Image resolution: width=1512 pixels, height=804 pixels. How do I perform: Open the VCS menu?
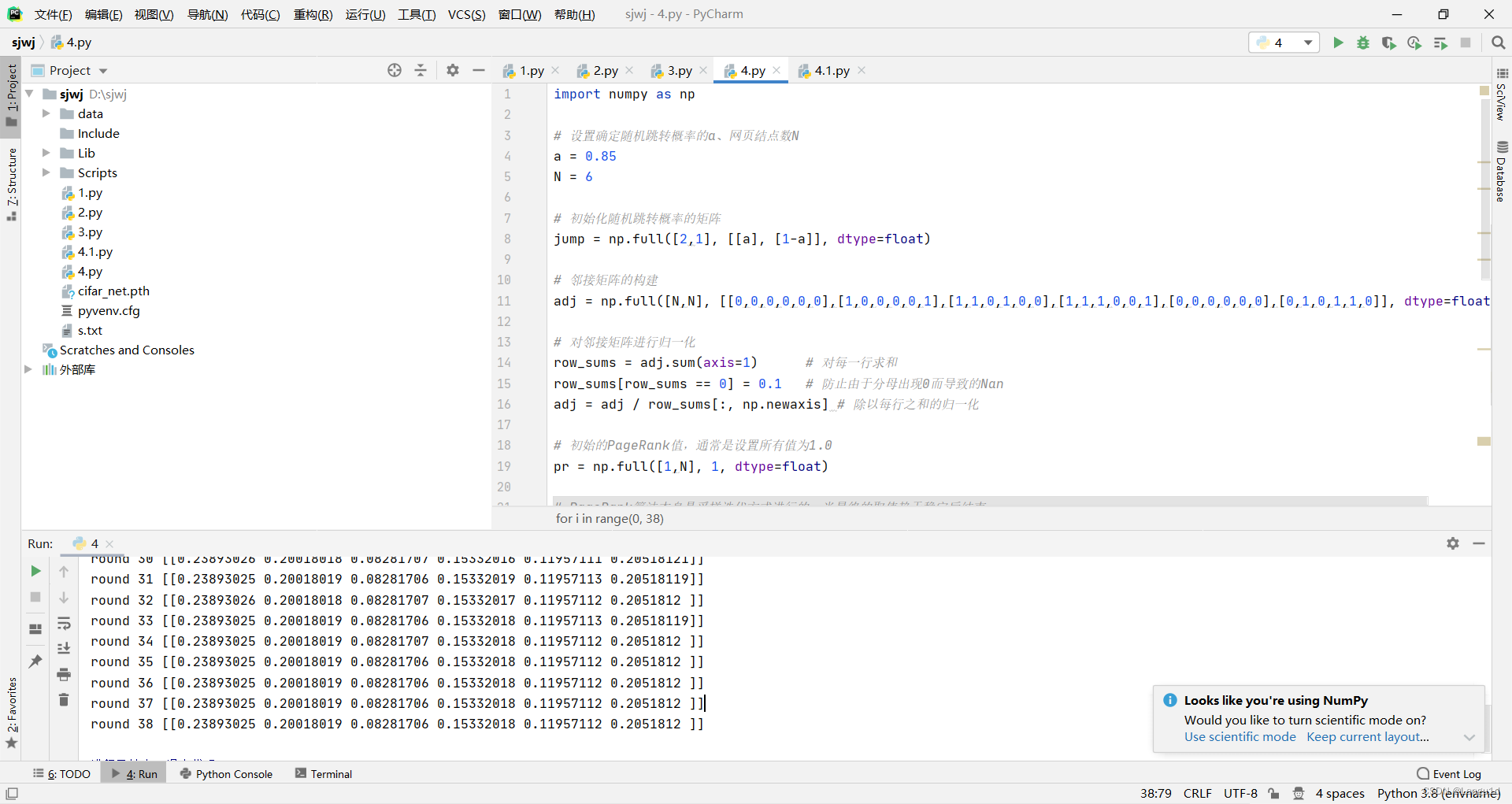[465, 14]
